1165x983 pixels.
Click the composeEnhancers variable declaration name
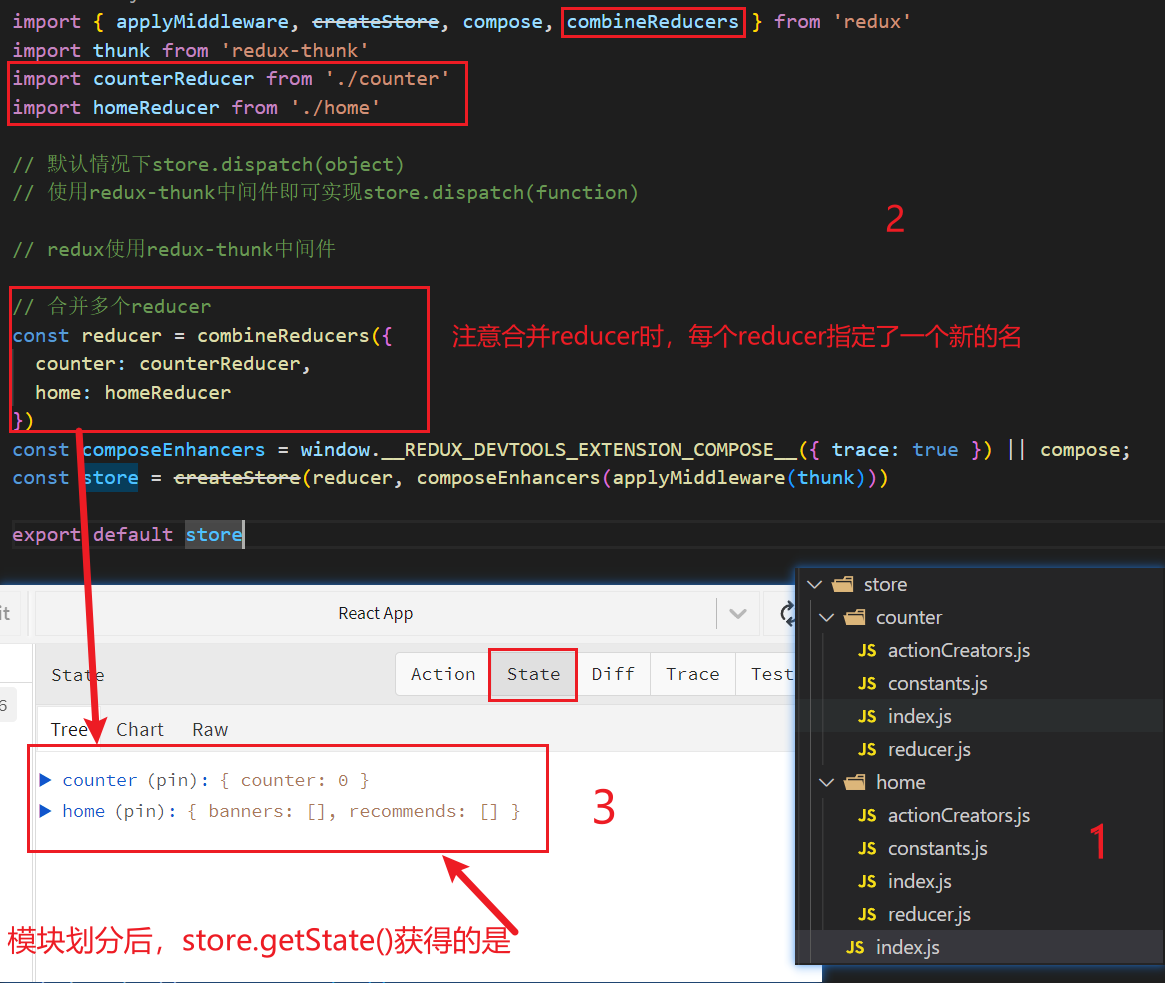(173, 450)
